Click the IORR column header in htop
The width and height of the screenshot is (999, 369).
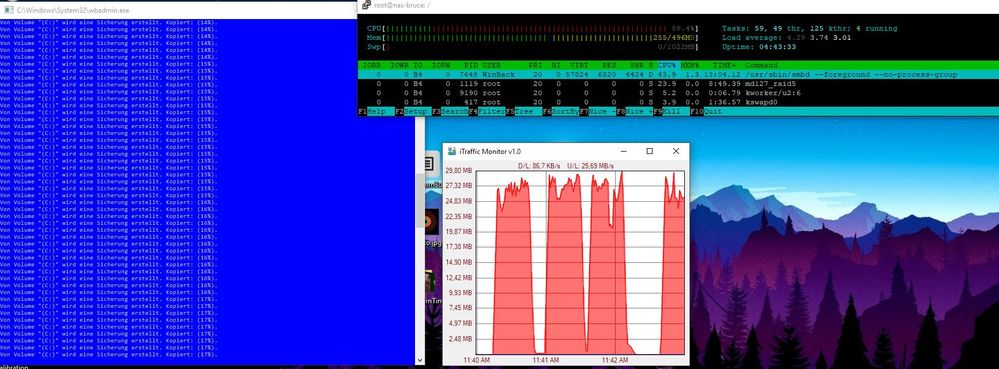coord(371,66)
